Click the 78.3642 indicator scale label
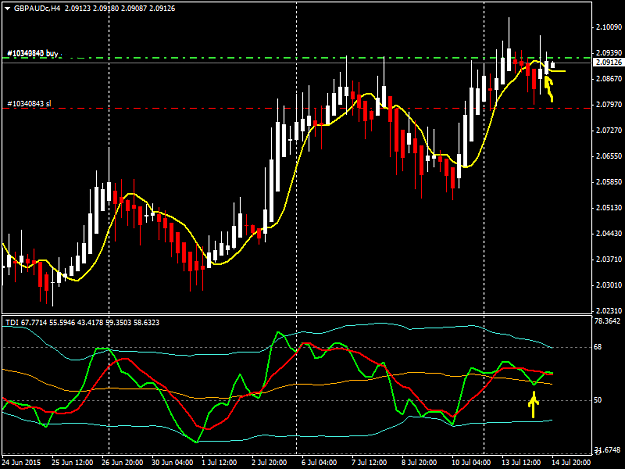Viewport: 625px width, 469px height. click(x=607, y=321)
